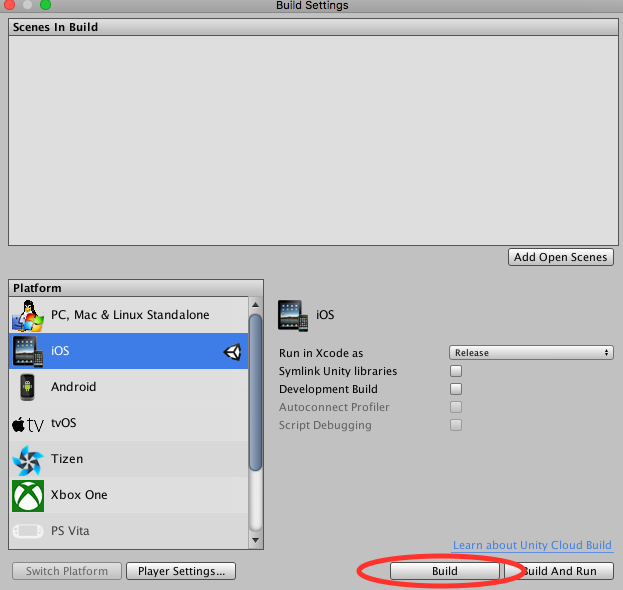Click the large iOS icon beside build options
The width and height of the screenshot is (623, 590).
tap(293, 315)
